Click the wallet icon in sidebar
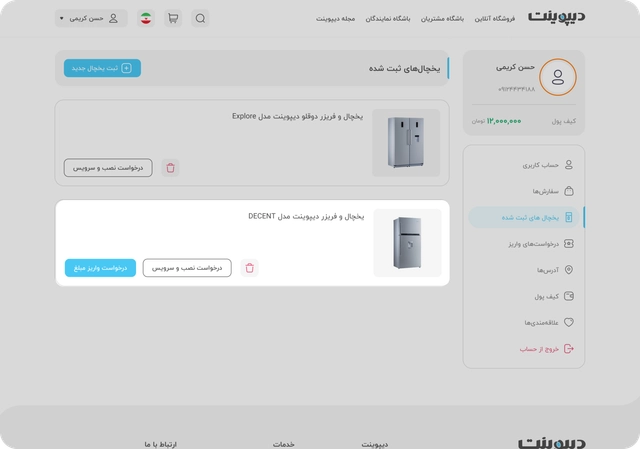Image resolution: width=640 pixels, height=449 pixels. (x=569, y=296)
